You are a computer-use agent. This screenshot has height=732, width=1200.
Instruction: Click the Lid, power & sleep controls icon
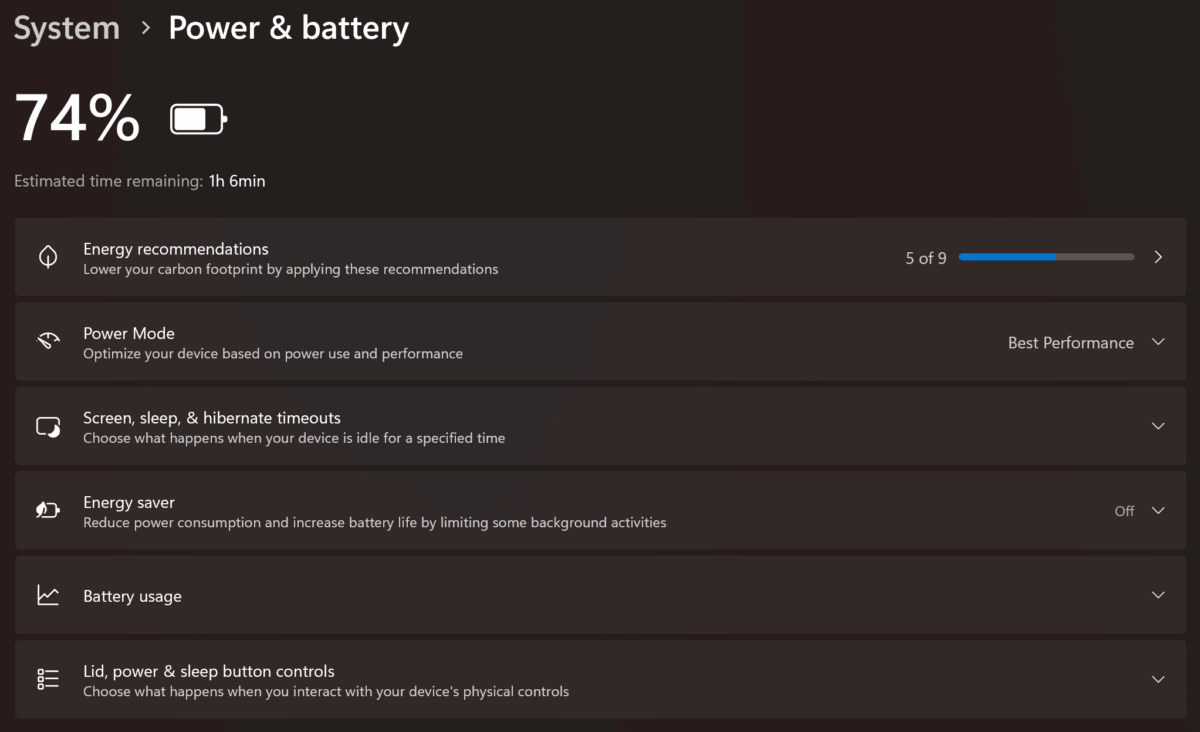[48, 680]
